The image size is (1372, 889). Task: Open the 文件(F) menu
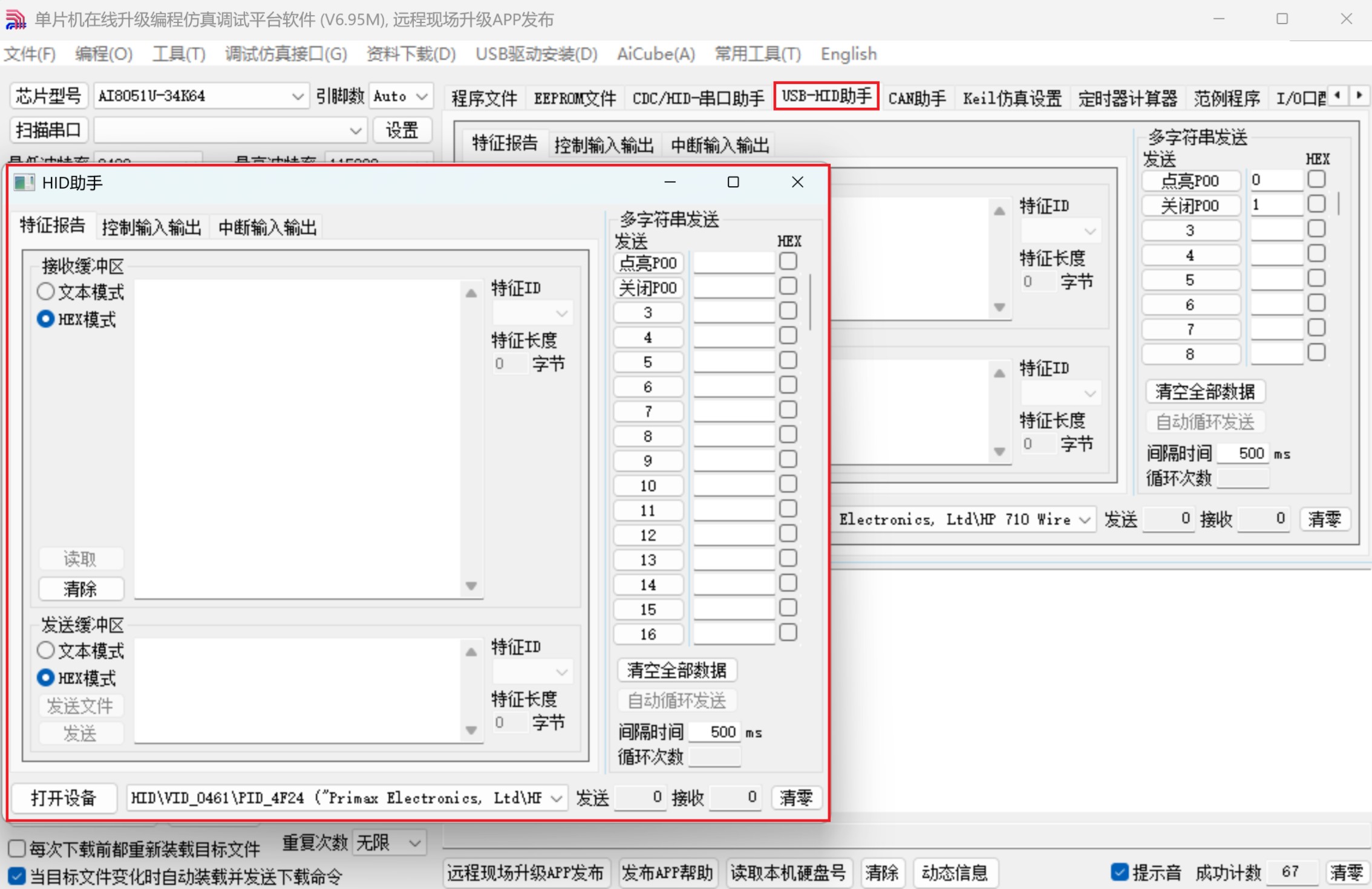tap(30, 54)
